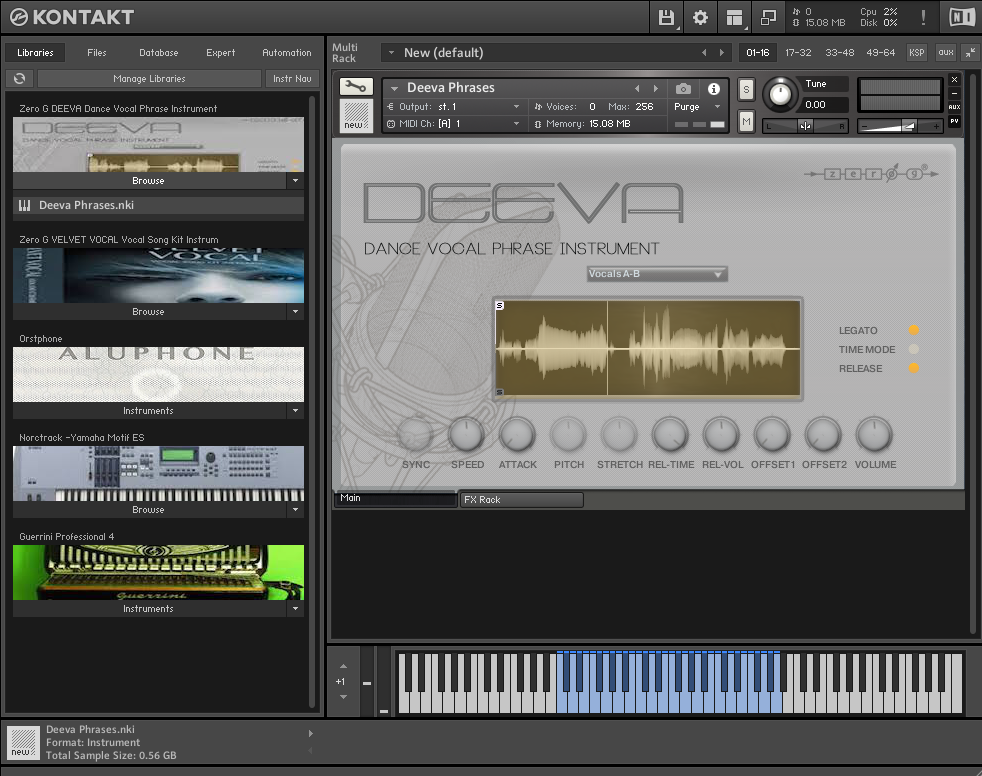Image resolution: width=982 pixels, height=776 pixels.
Task: Open Orstphone library dropdown arrow
Action: point(296,410)
